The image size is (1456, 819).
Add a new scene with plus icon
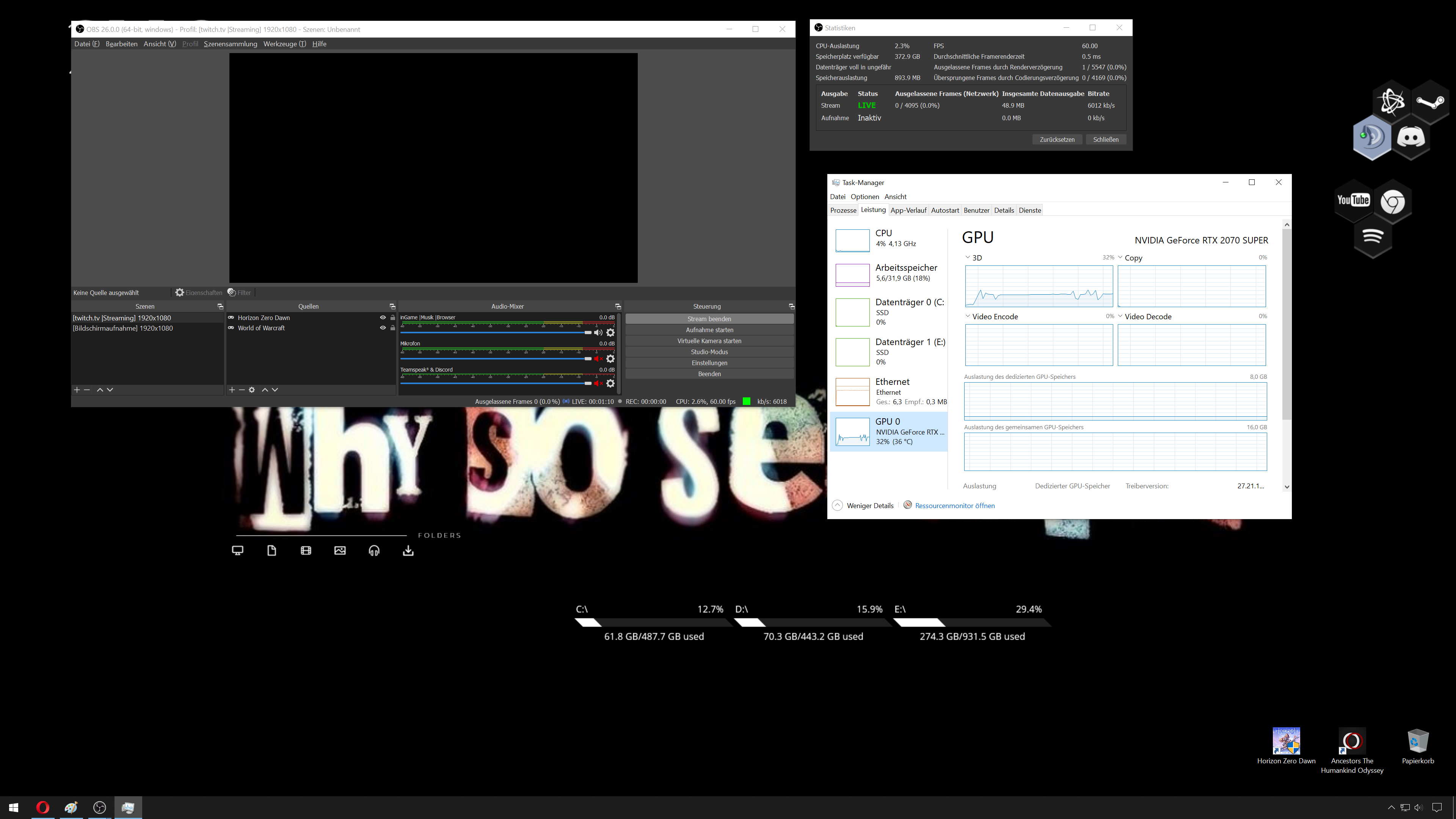[77, 389]
